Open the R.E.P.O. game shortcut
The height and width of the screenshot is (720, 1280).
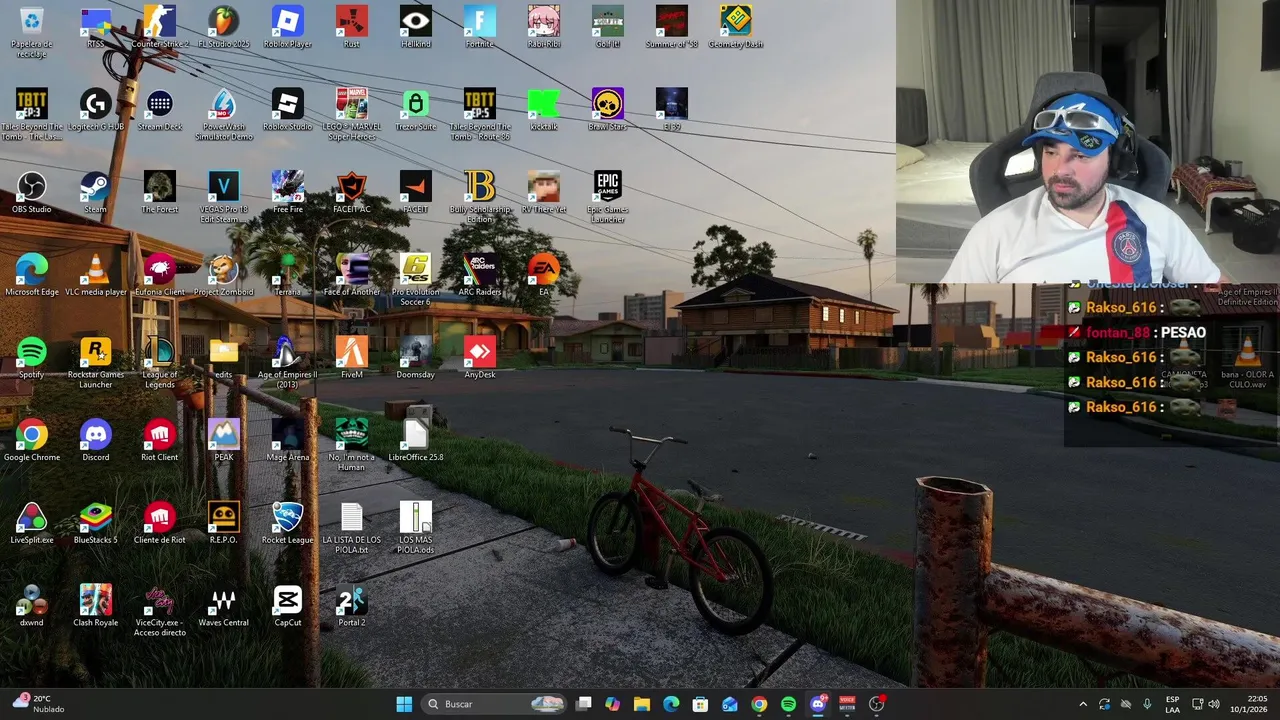(x=223, y=523)
